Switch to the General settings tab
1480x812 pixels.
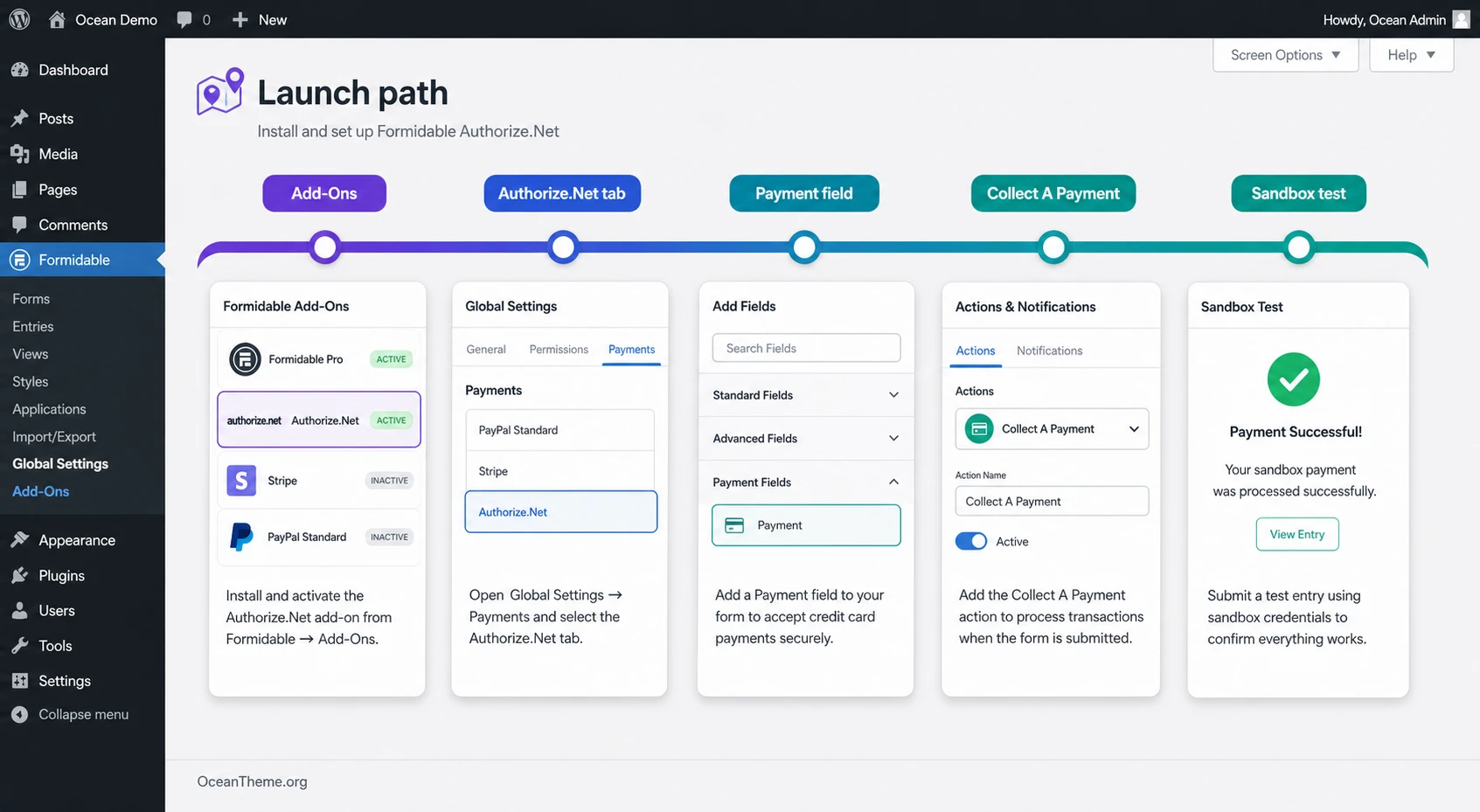[x=486, y=350]
